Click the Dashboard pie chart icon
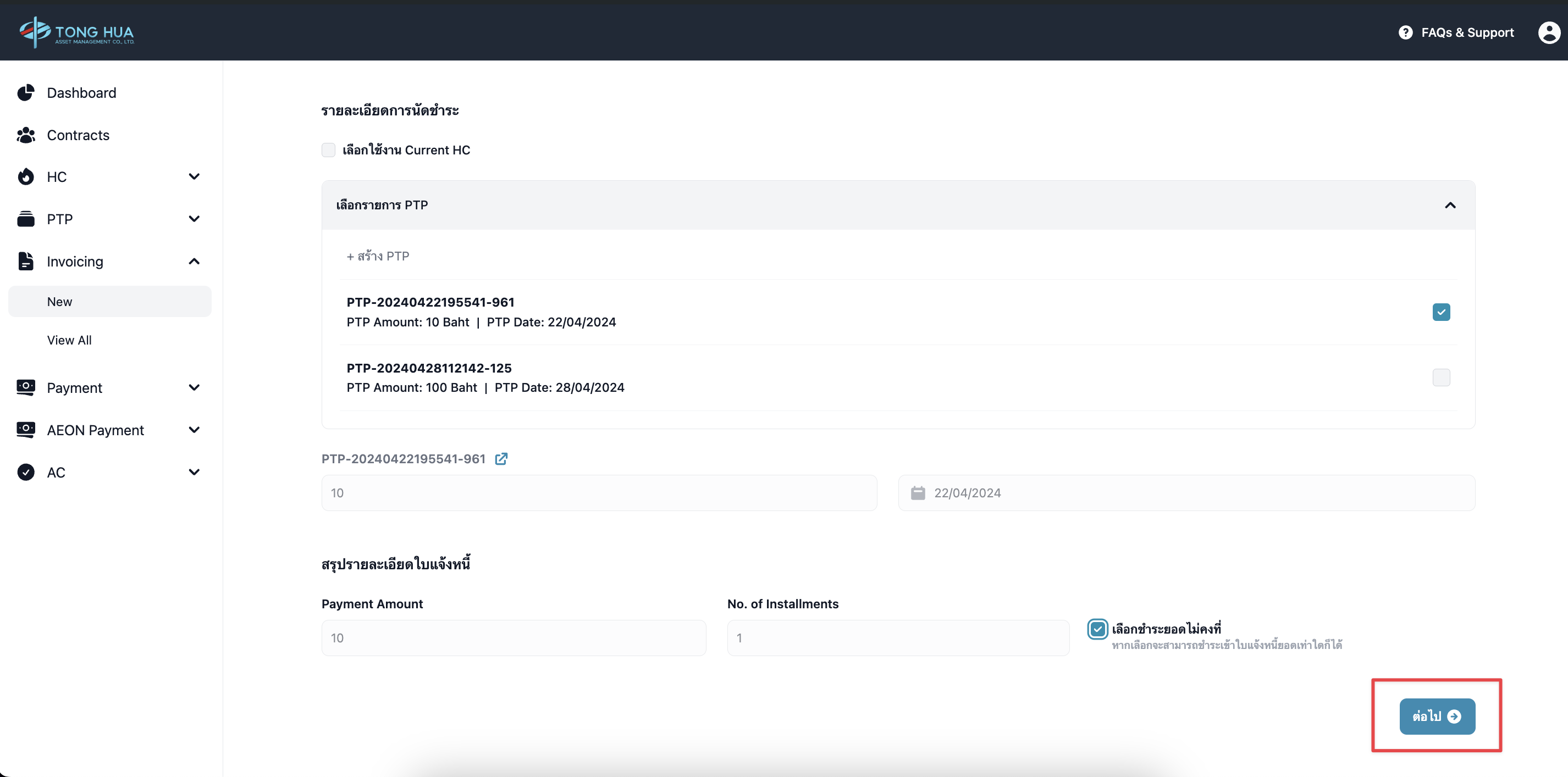The height and width of the screenshot is (777, 1568). pos(25,93)
